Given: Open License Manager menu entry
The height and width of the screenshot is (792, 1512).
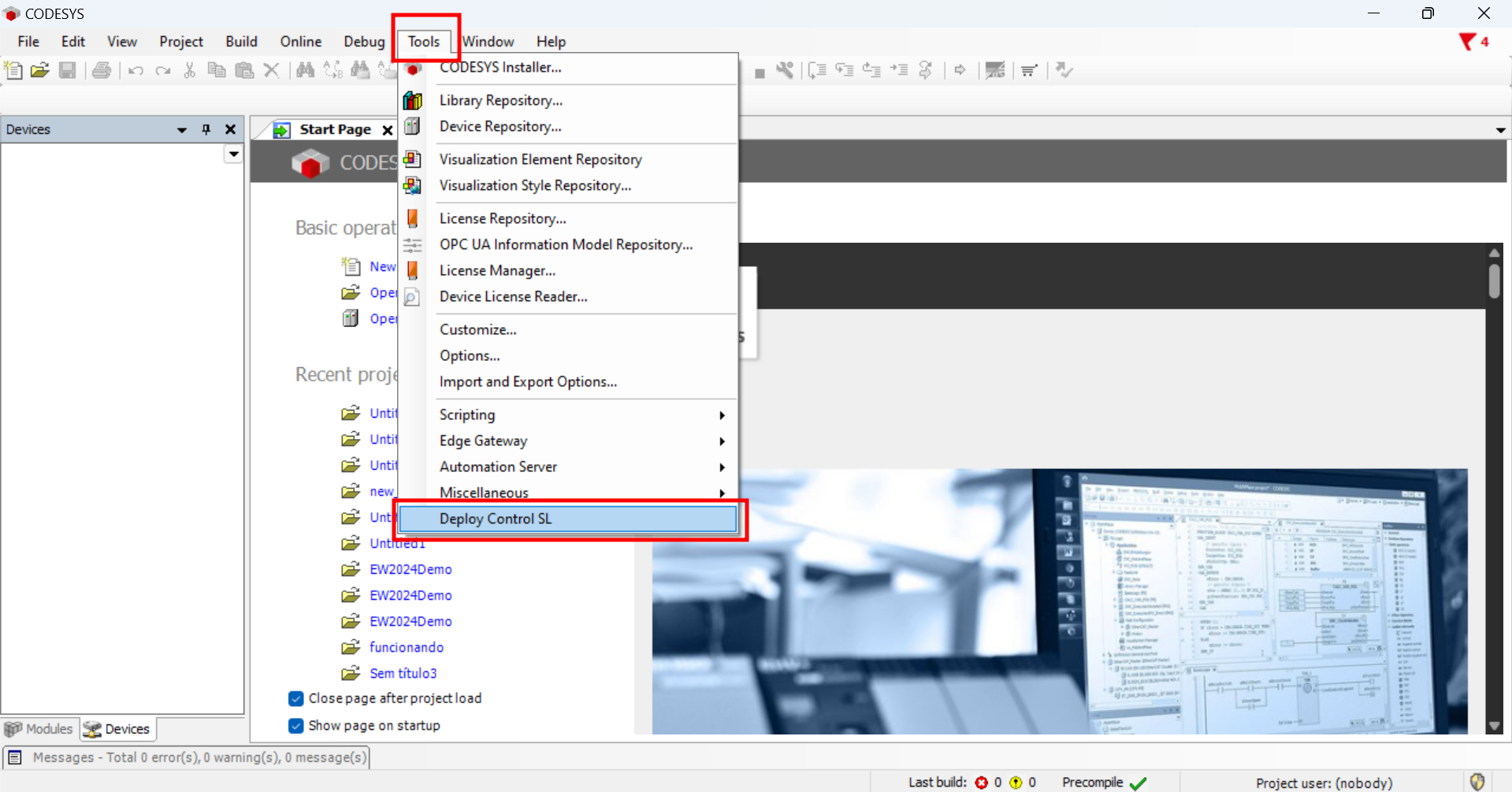Looking at the screenshot, I should point(567,270).
